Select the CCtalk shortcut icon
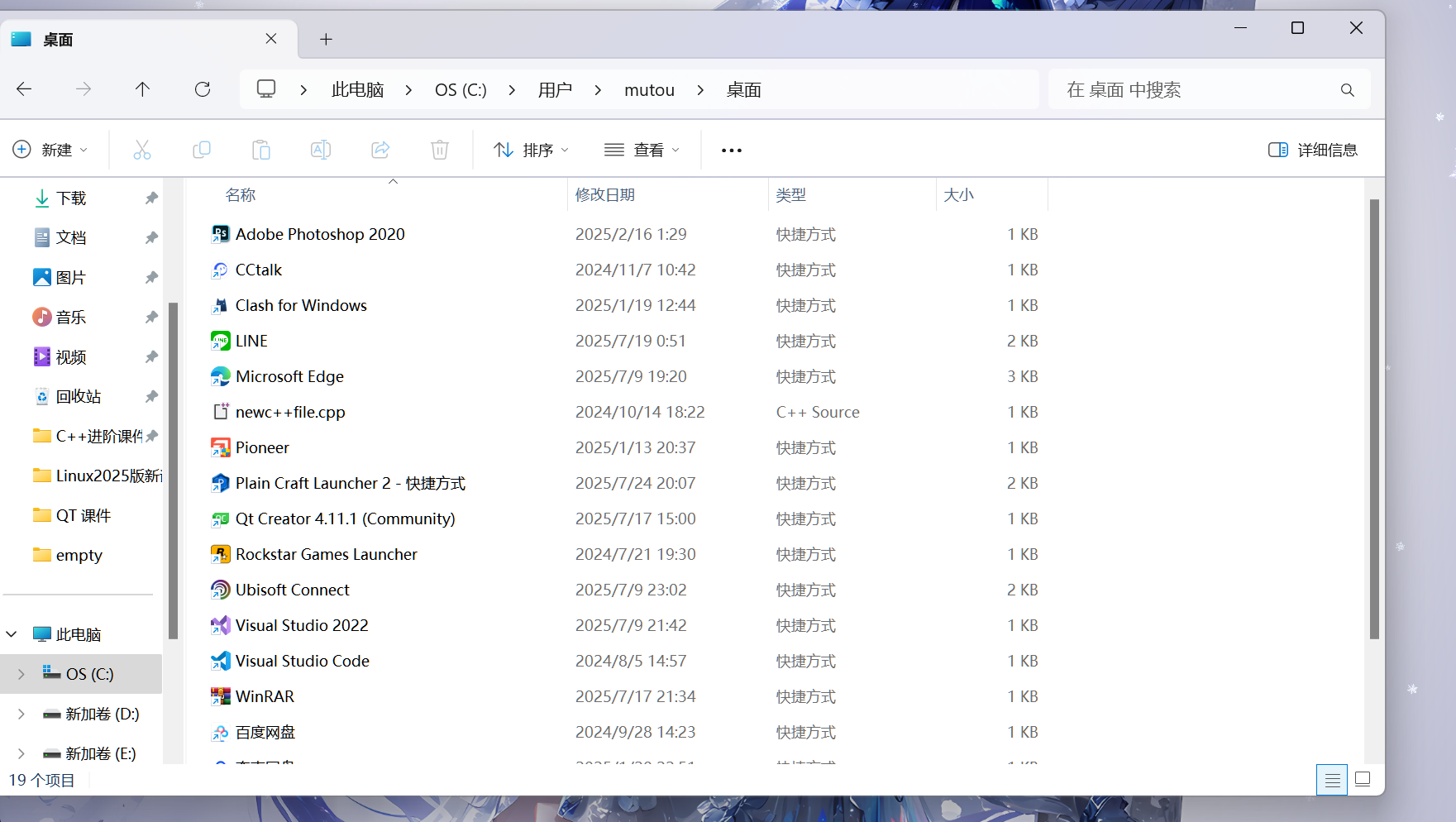This screenshot has width=1456, height=822. (220, 270)
